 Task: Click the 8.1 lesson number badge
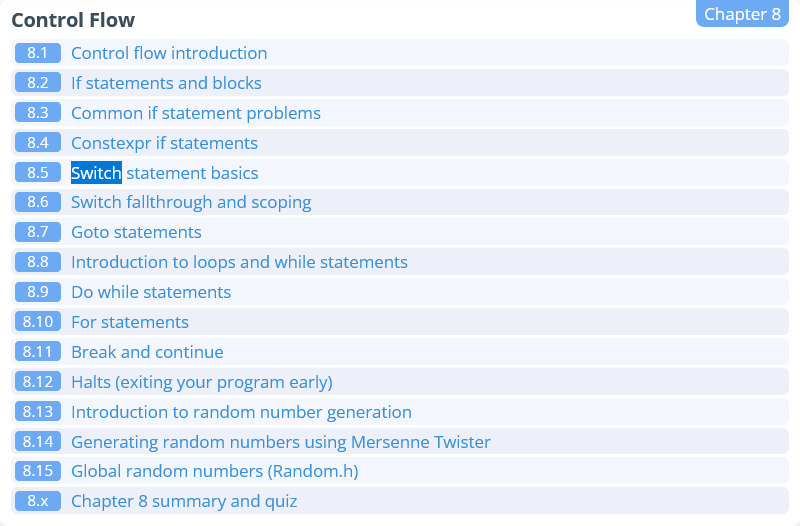(x=38, y=53)
